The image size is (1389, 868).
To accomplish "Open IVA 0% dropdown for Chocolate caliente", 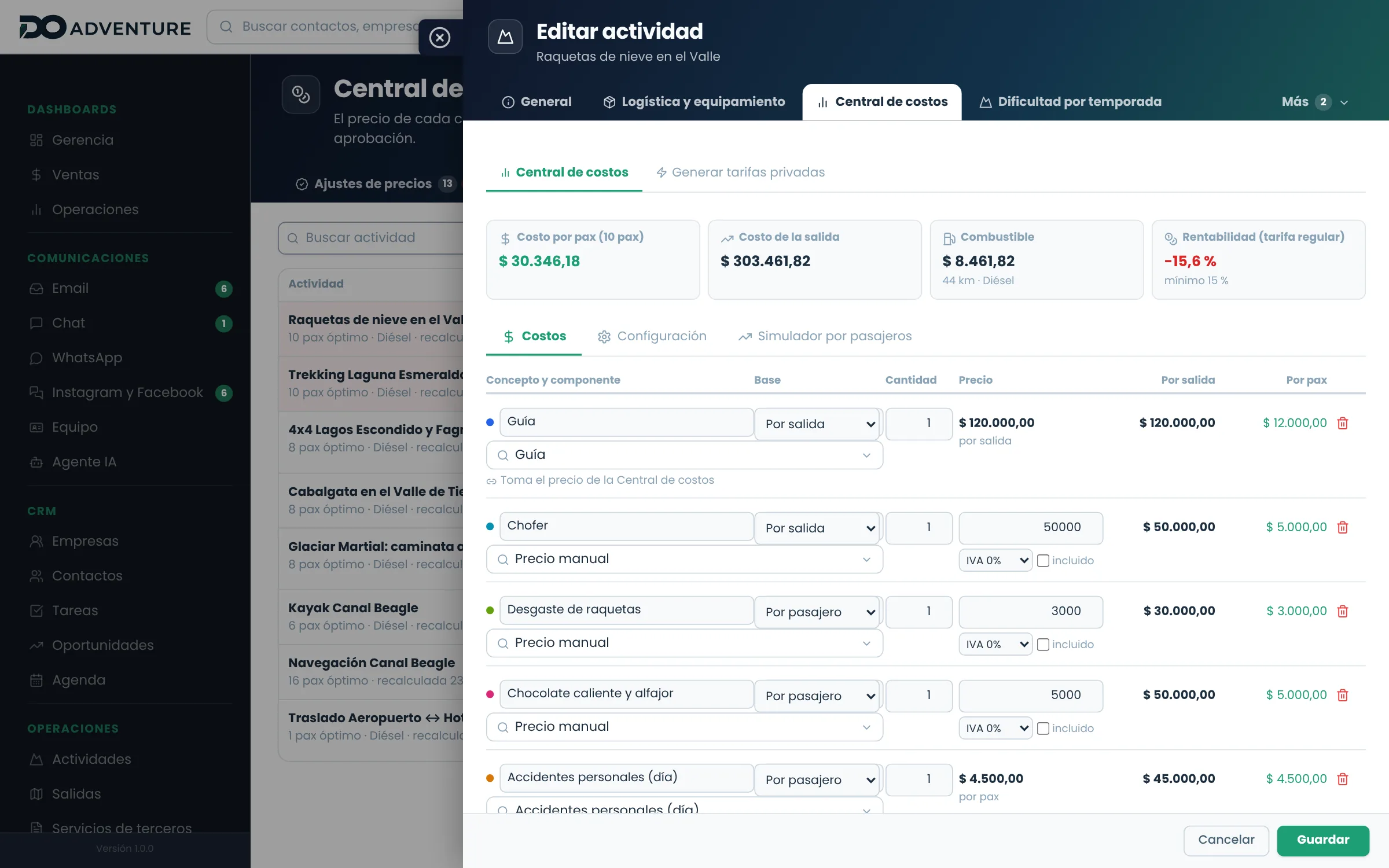I will (x=995, y=729).
